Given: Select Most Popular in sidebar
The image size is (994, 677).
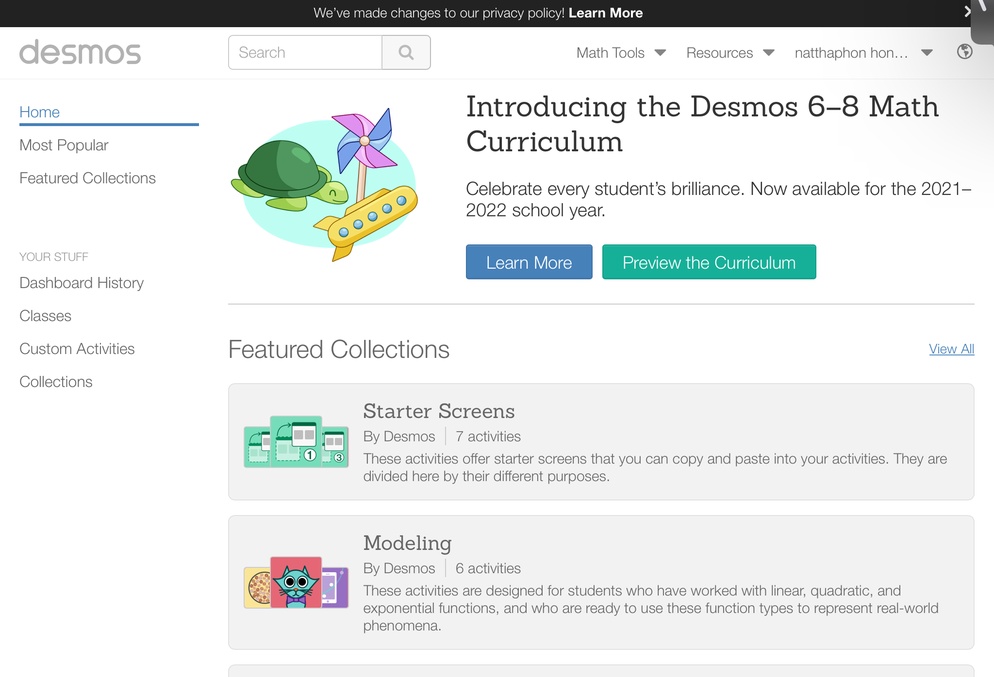Looking at the screenshot, I should tap(64, 145).
